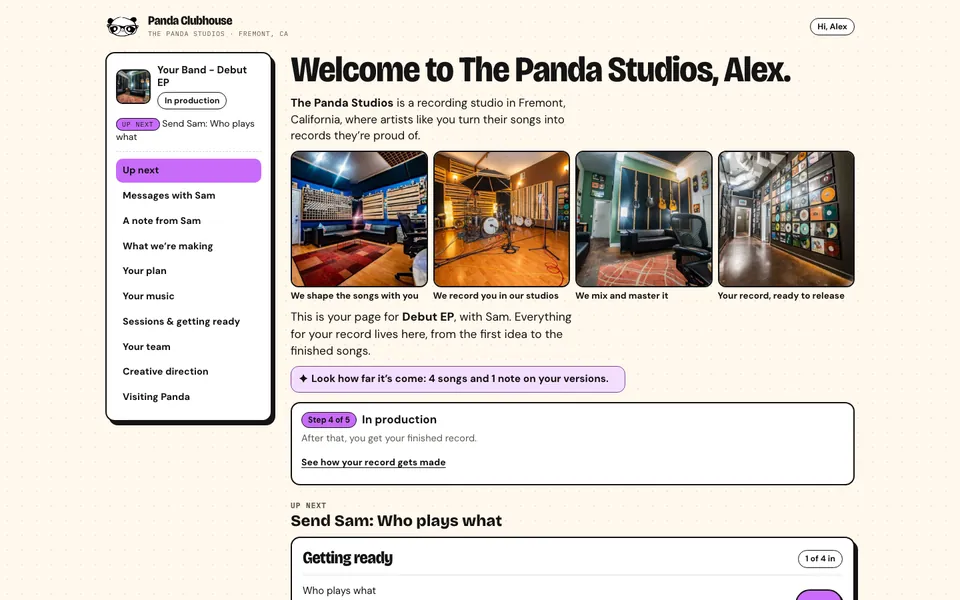Screen dimensions: 960x600
Task: Click caption We shape the songs with you
Action: (x=354, y=296)
